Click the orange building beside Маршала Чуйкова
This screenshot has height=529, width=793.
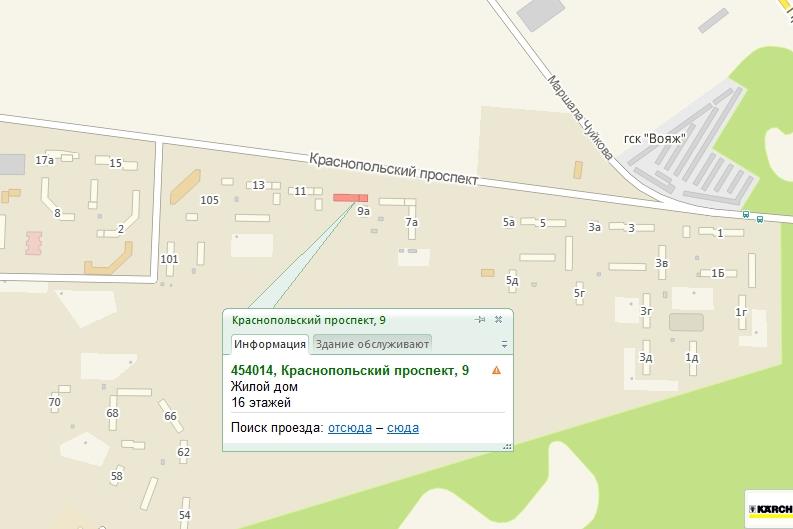578,170
